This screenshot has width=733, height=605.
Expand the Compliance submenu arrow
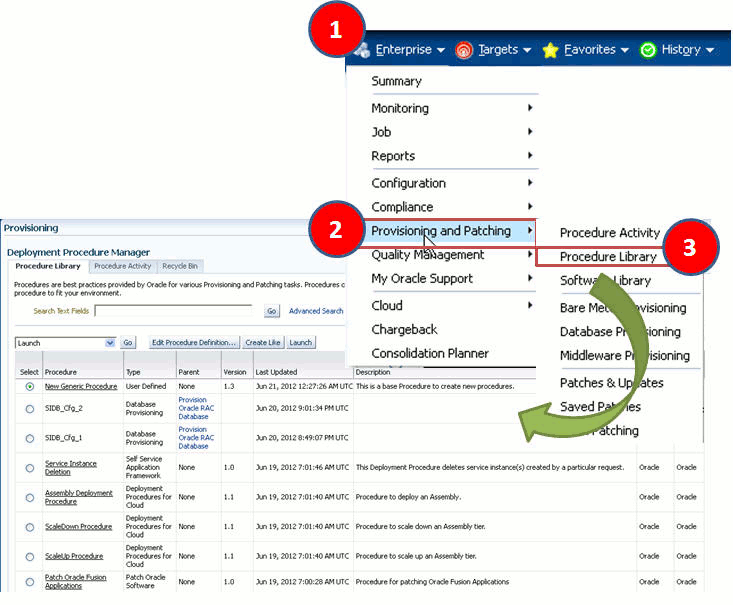click(530, 207)
